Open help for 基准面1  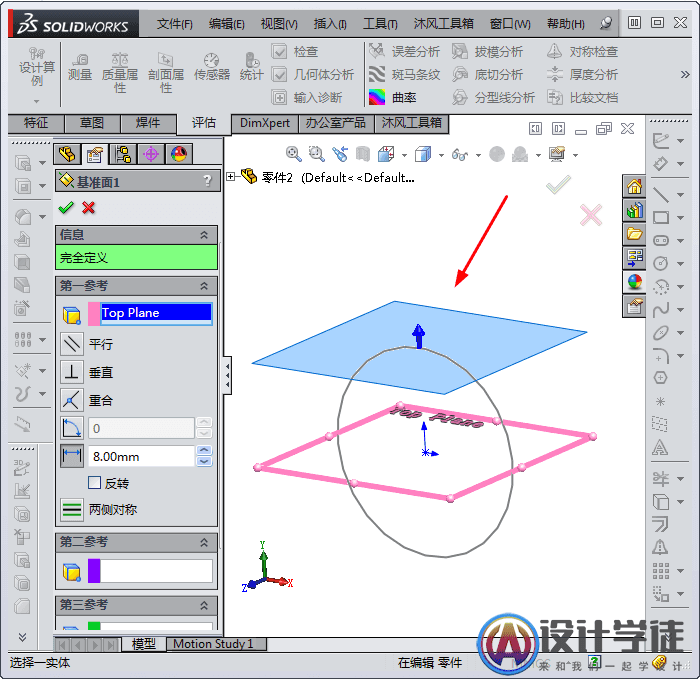[x=207, y=181]
